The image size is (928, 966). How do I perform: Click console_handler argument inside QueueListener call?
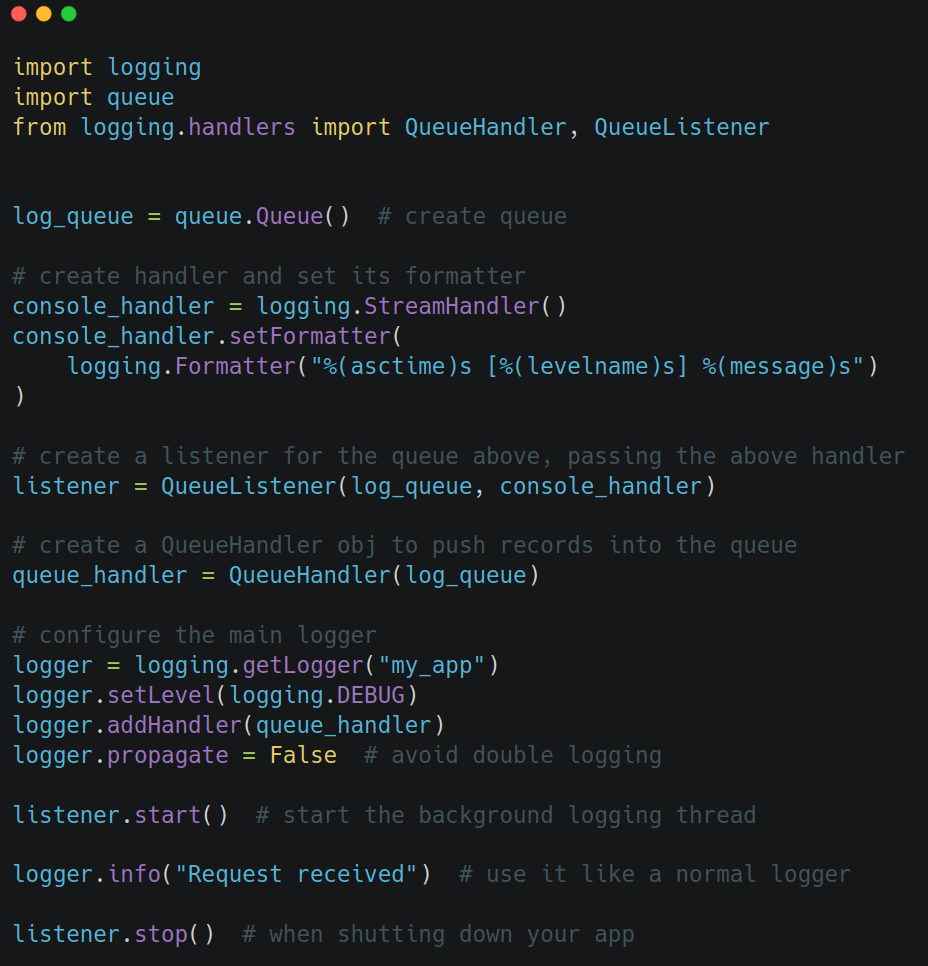[600, 486]
